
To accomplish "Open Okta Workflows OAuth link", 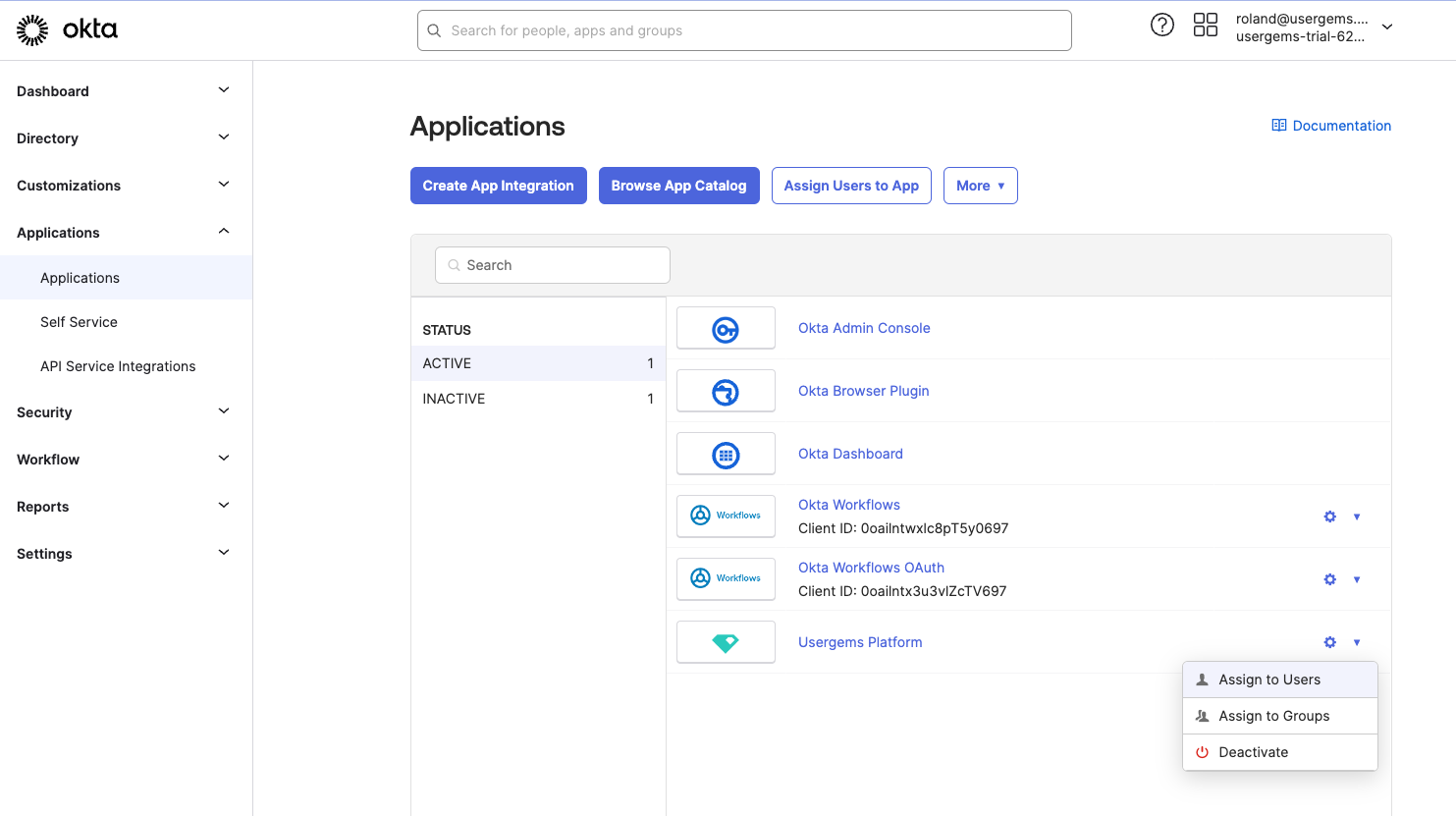I will pos(871,568).
